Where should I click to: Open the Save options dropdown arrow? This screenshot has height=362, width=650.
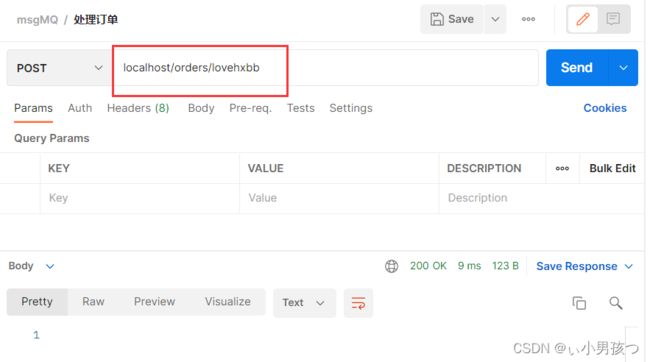495,19
